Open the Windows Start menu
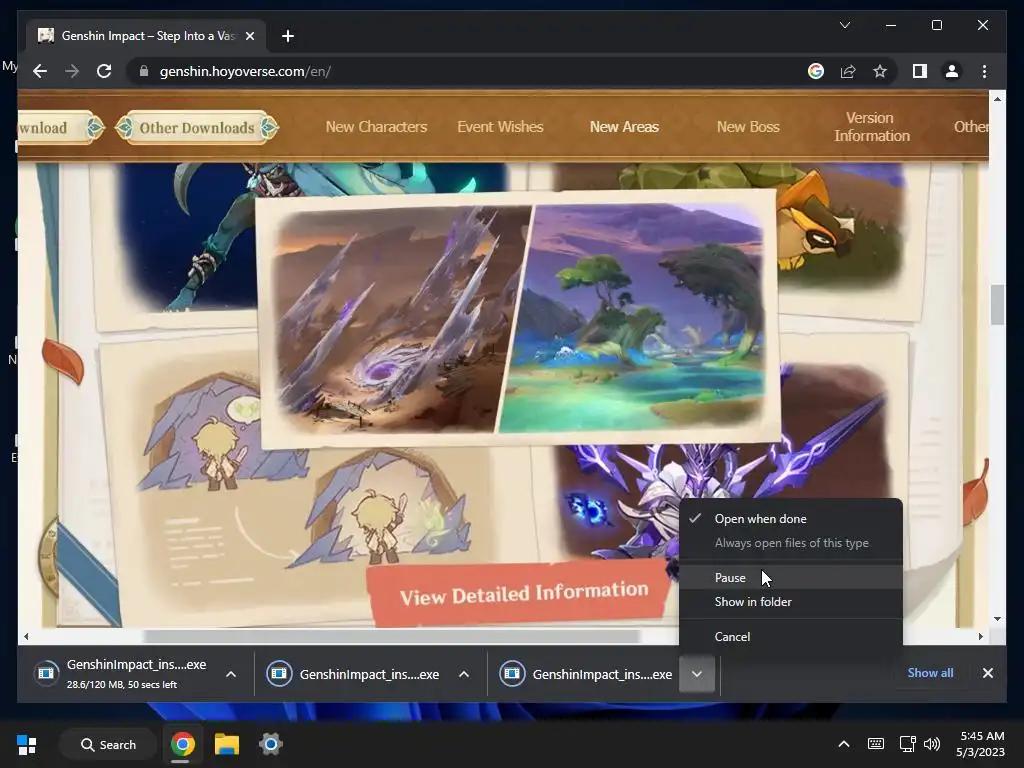1024x768 pixels. [26, 744]
